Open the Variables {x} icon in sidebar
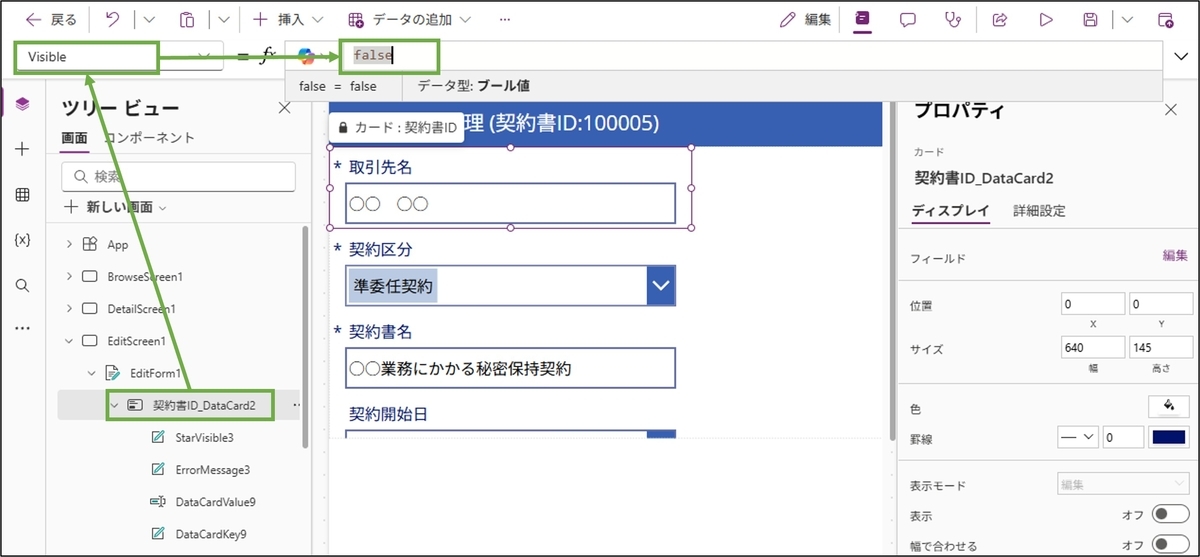Image resolution: width=1200 pixels, height=557 pixels. point(23,240)
